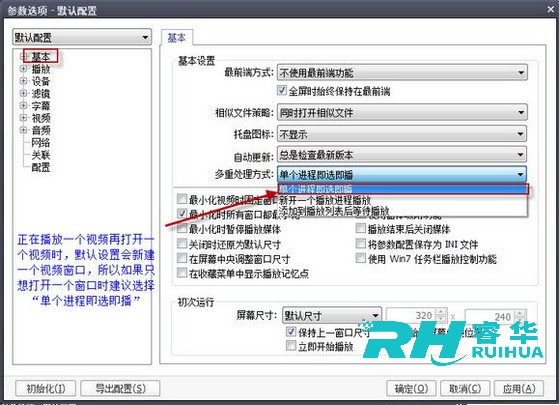Expand the 设备 tree node
The height and width of the screenshot is (405, 559).
pos(23,81)
